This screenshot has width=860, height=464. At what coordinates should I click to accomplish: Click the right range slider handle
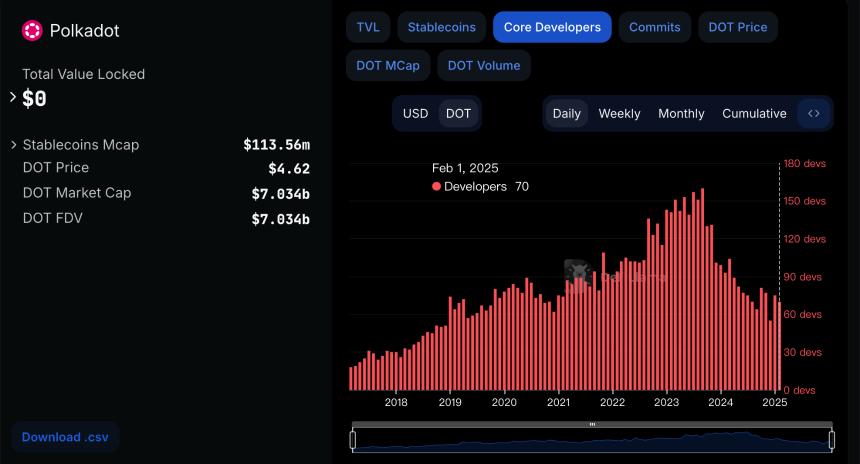click(831, 440)
